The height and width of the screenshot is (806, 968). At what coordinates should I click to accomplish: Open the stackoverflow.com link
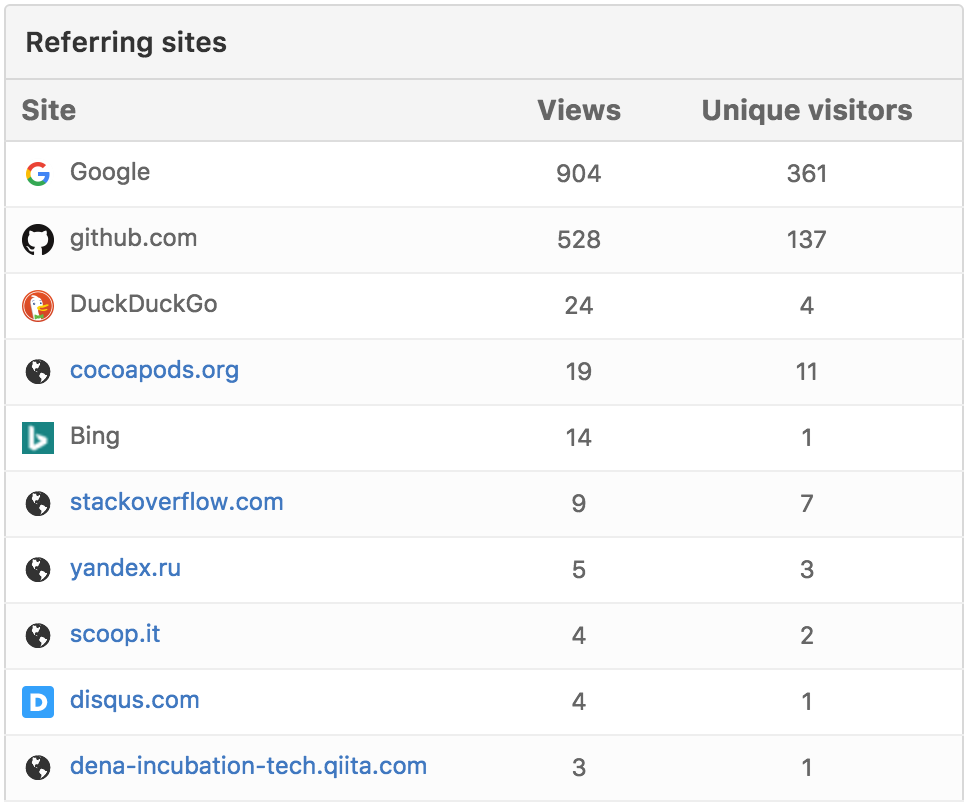(176, 503)
